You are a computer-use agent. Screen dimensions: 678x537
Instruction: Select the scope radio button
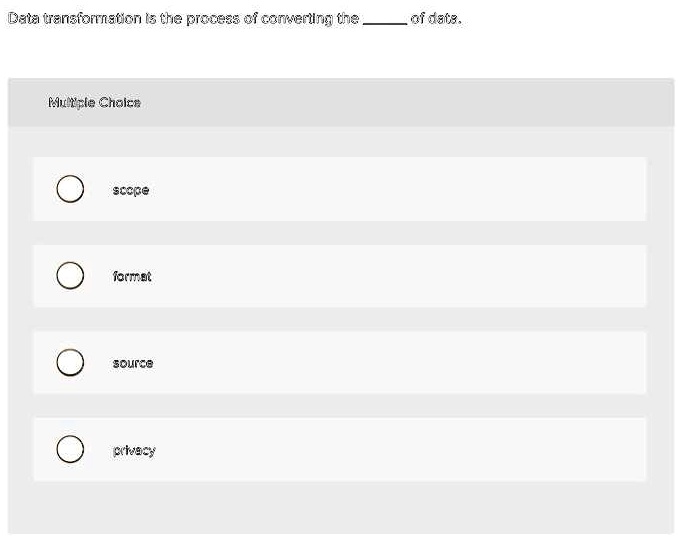point(70,189)
